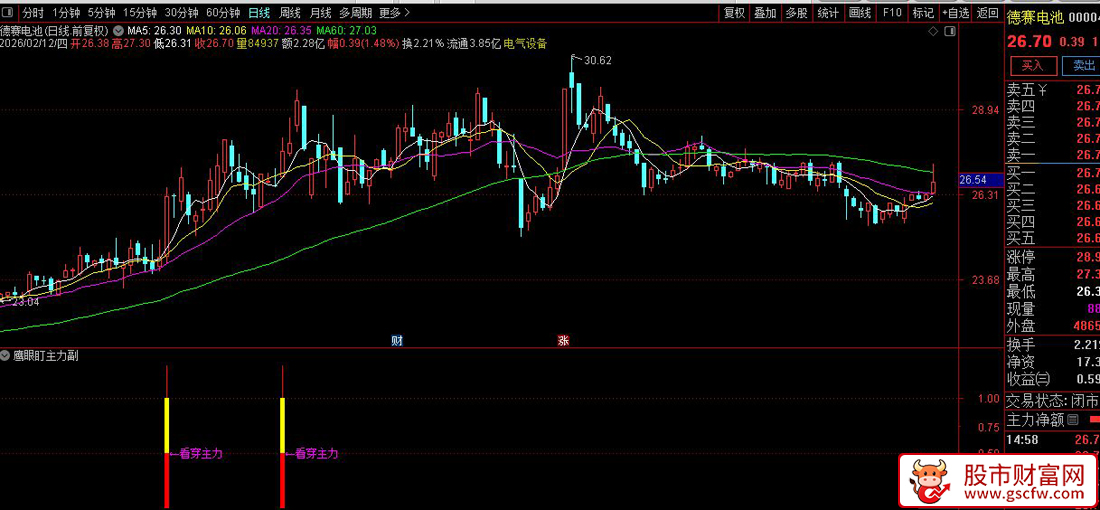Switch to the 15分钟 period
The height and width of the screenshot is (510, 1100).
click(x=140, y=13)
